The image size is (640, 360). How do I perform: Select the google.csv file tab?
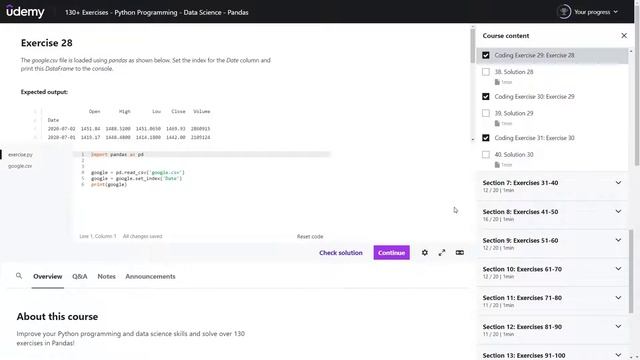[20, 166]
